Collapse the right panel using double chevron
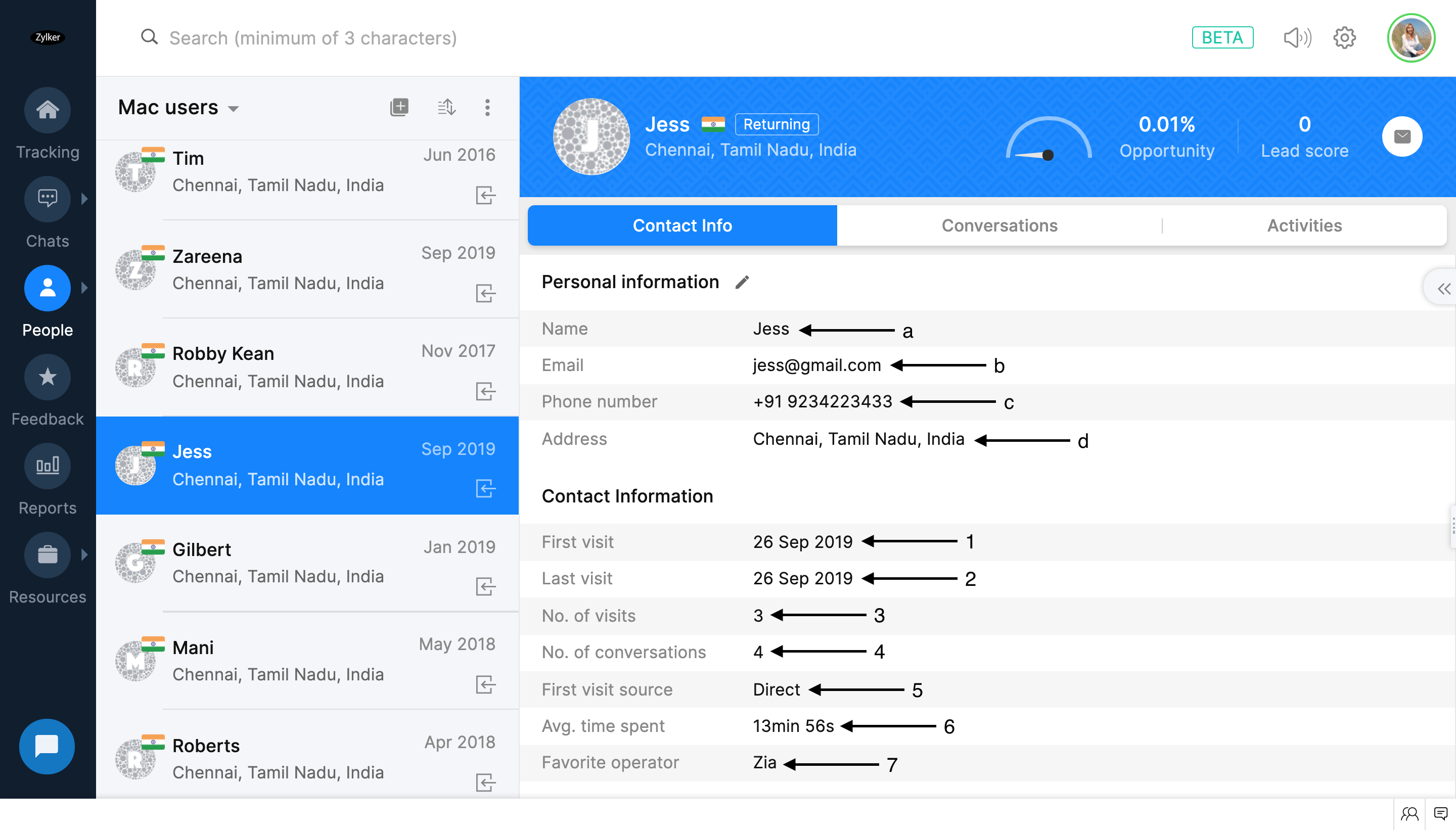The width and height of the screenshot is (1456, 830). point(1443,289)
